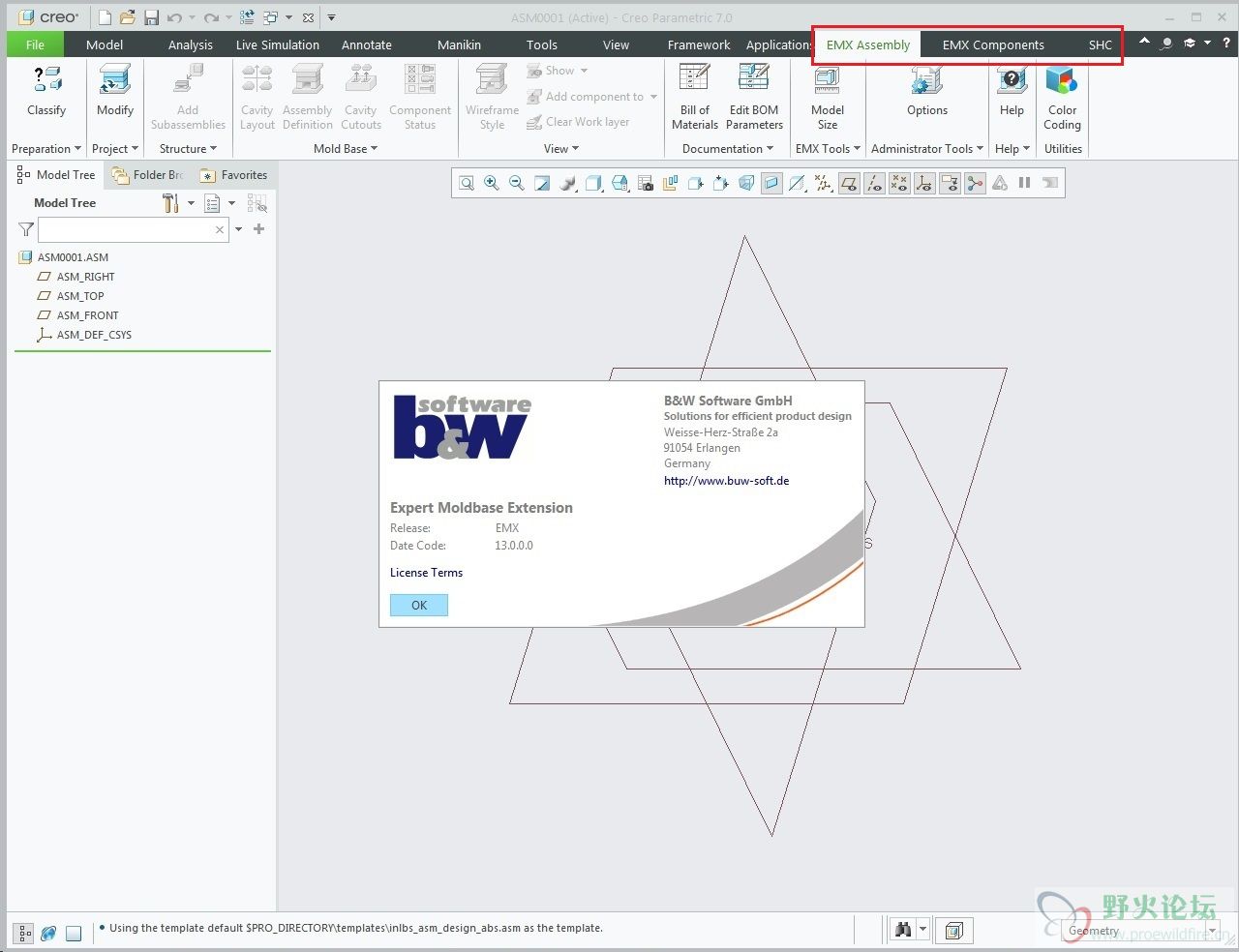Toggle plane display visibility
This screenshot has width=1239, height=952.
pos(849,183)
